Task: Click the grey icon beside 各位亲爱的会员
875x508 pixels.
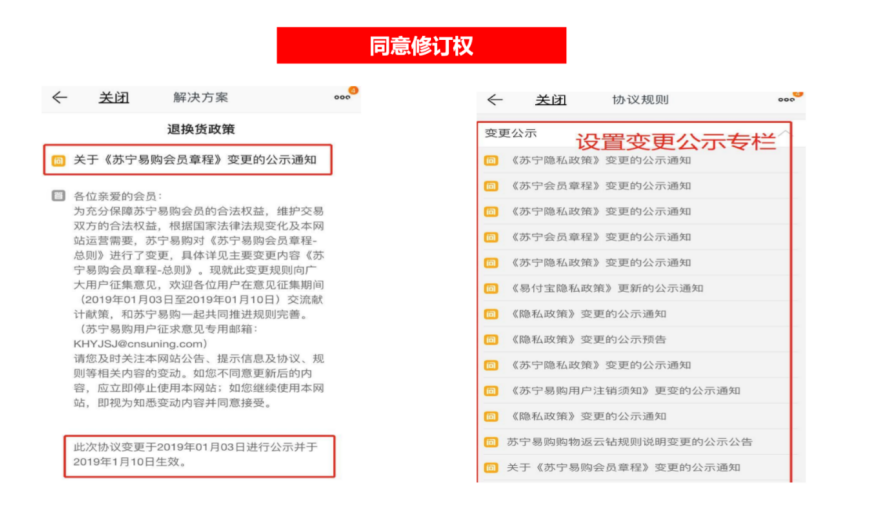Action: point(58,195)
